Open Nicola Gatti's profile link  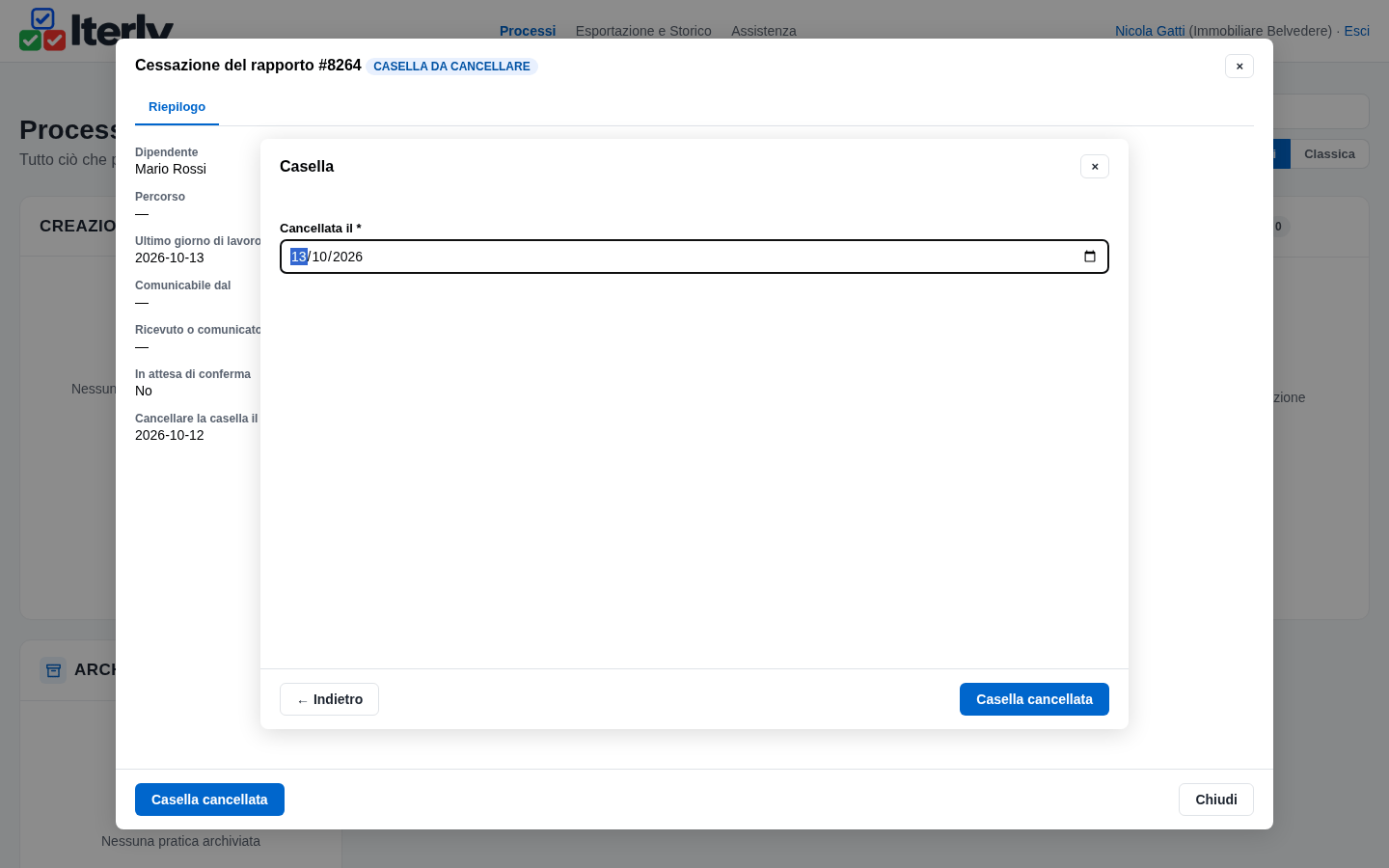point(1150,31)
